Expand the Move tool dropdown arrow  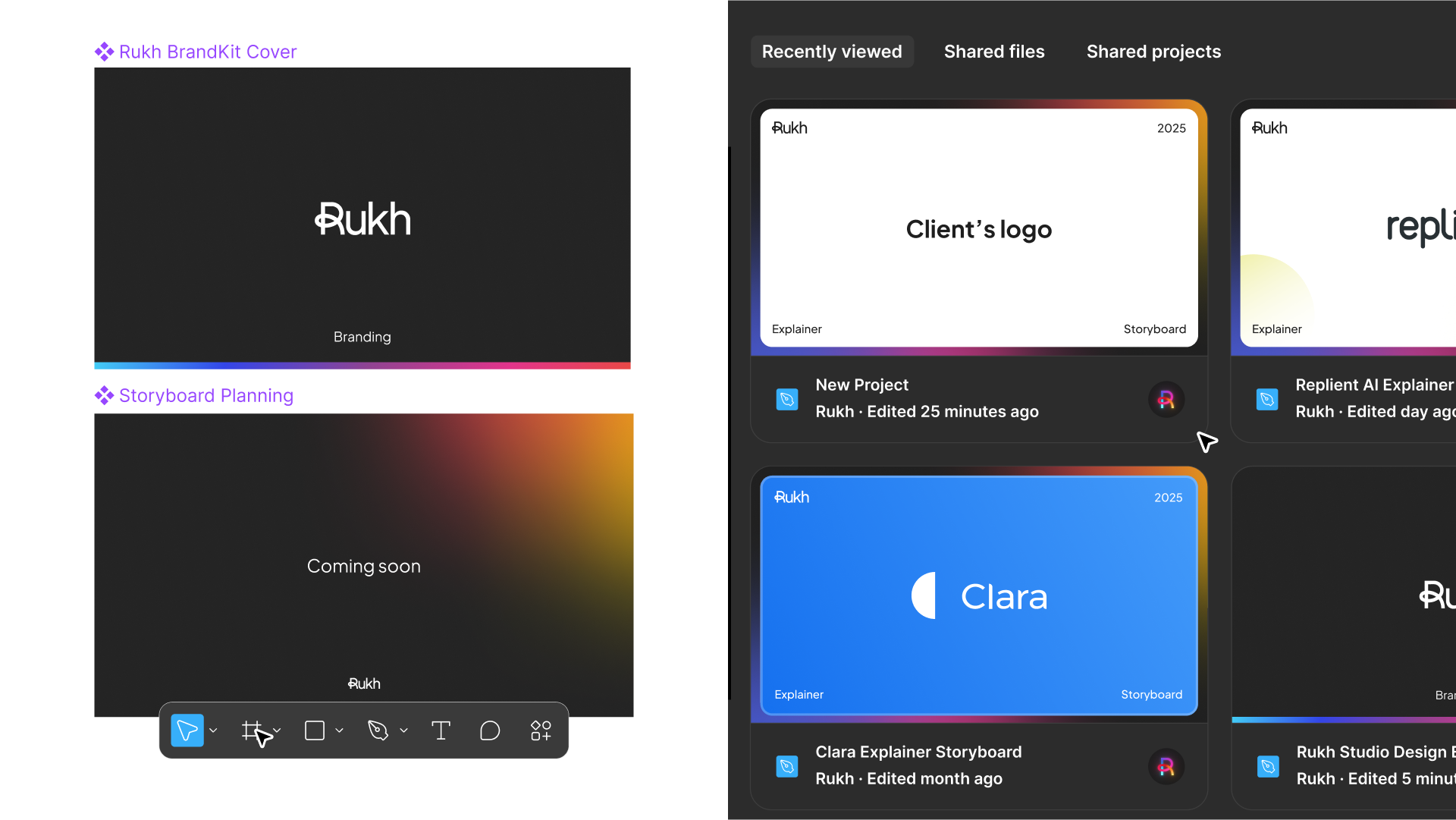pos(214,730)
